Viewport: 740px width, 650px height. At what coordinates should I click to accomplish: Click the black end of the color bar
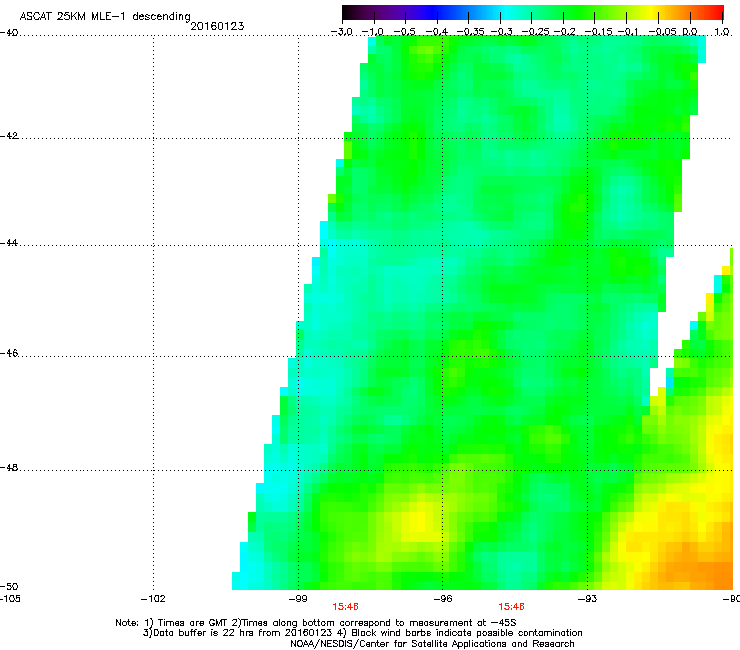click(x=347, y=13)
